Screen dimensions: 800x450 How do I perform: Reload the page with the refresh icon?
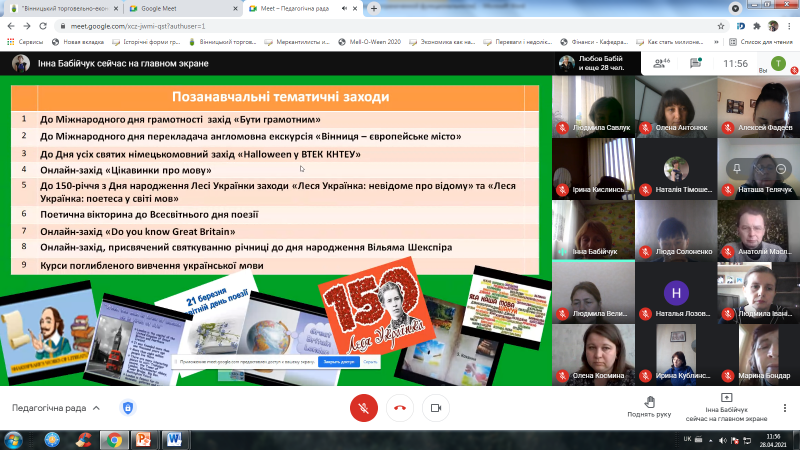tap(43, 26)
